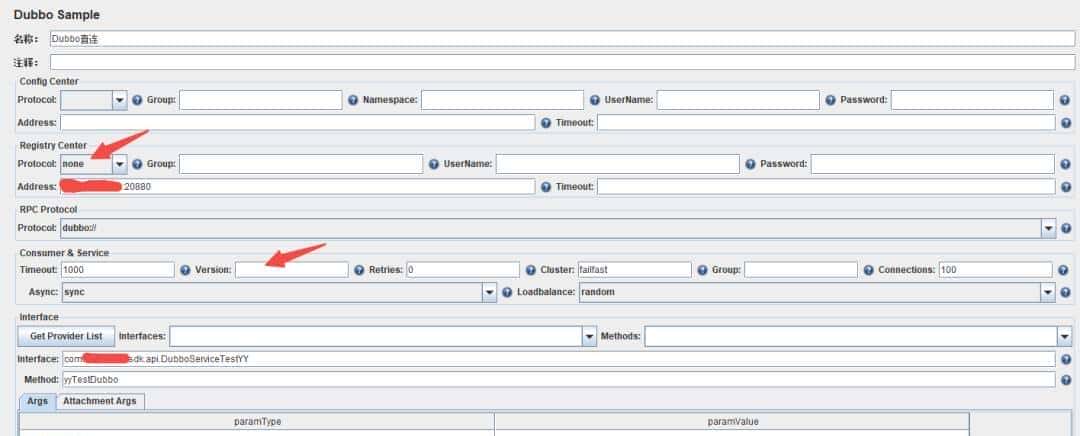This screenshot has height=436, width=1080.
Task: Click help icon after Config Center Password
Action: pyautogui.click(x=1064, y=100)
